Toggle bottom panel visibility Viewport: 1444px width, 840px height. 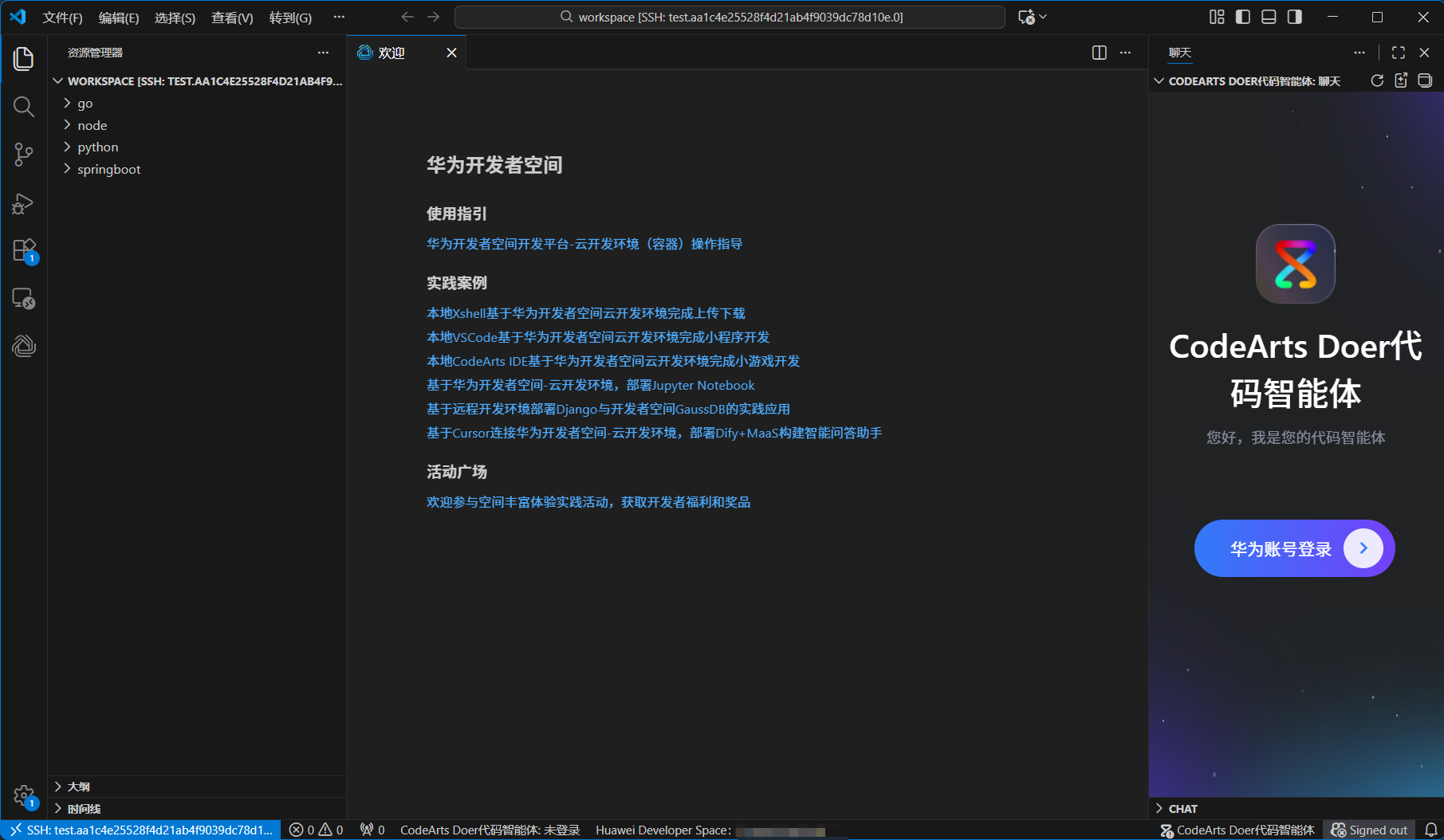coord(1269,17)
